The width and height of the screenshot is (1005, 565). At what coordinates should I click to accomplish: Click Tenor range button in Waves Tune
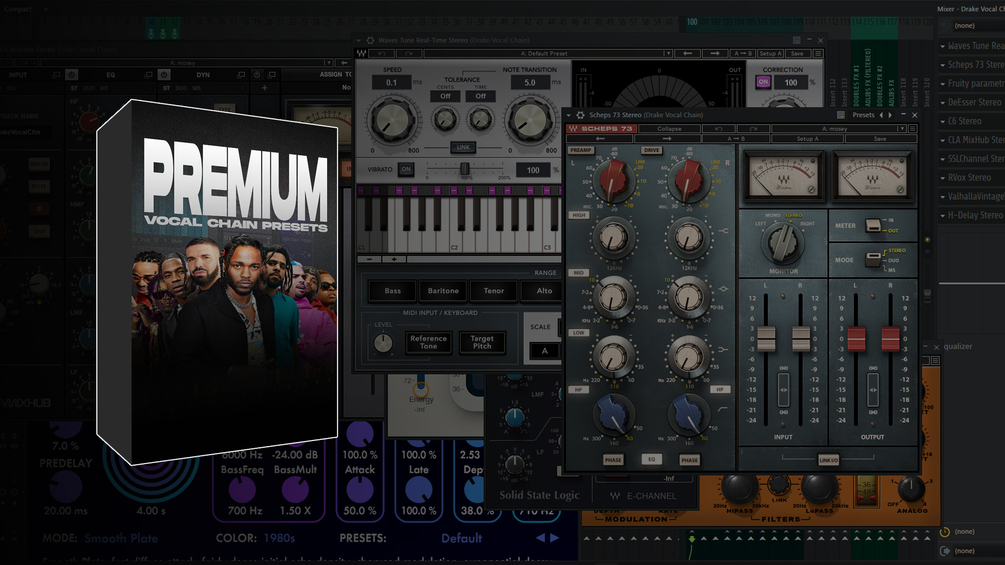tap(494, 291)
